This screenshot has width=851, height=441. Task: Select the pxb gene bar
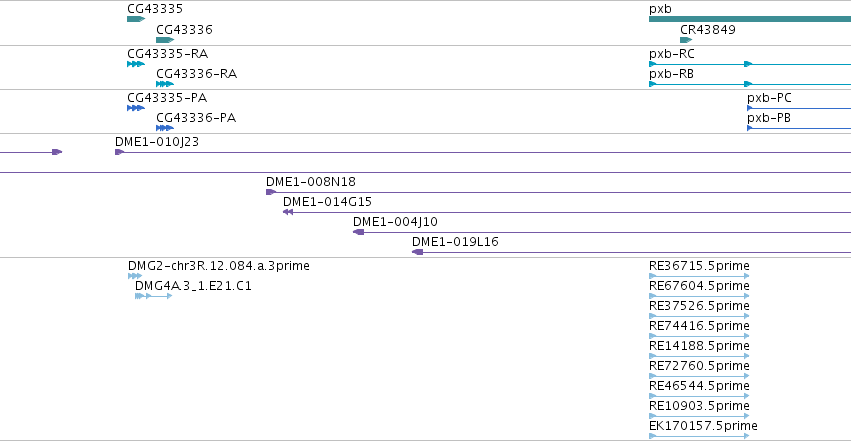click(750, 19)
